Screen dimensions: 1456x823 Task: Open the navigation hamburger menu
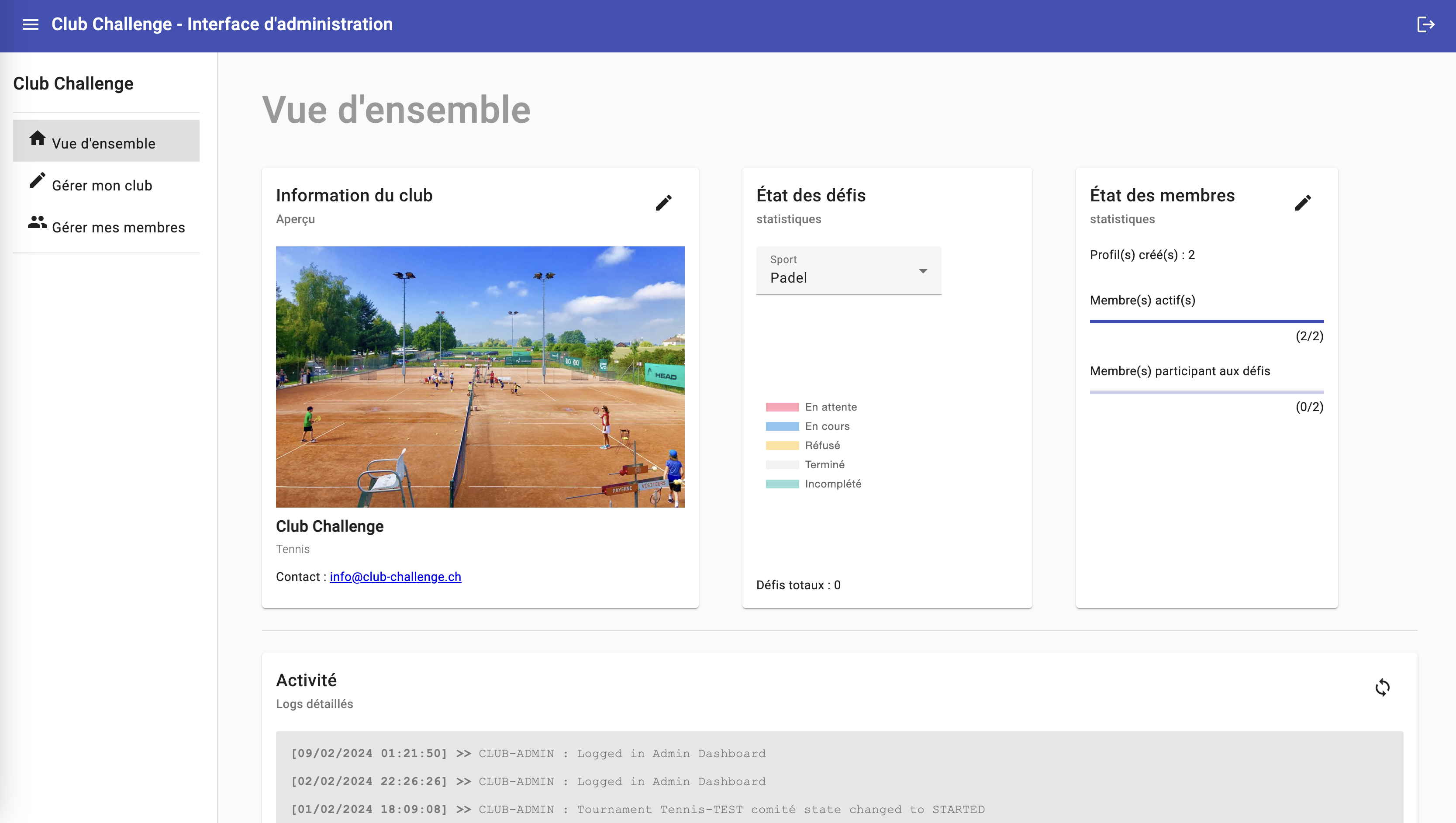[x=31, y=24]
